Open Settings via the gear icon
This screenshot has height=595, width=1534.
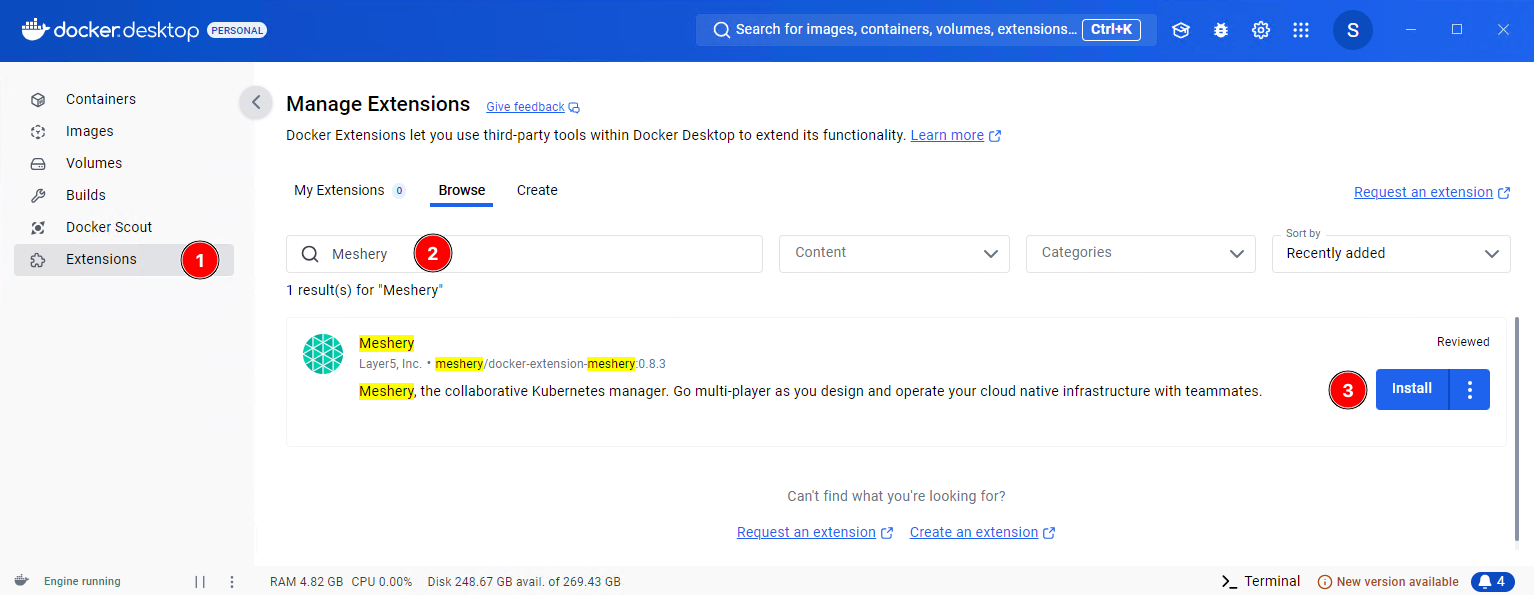[x=1261, y=30]
